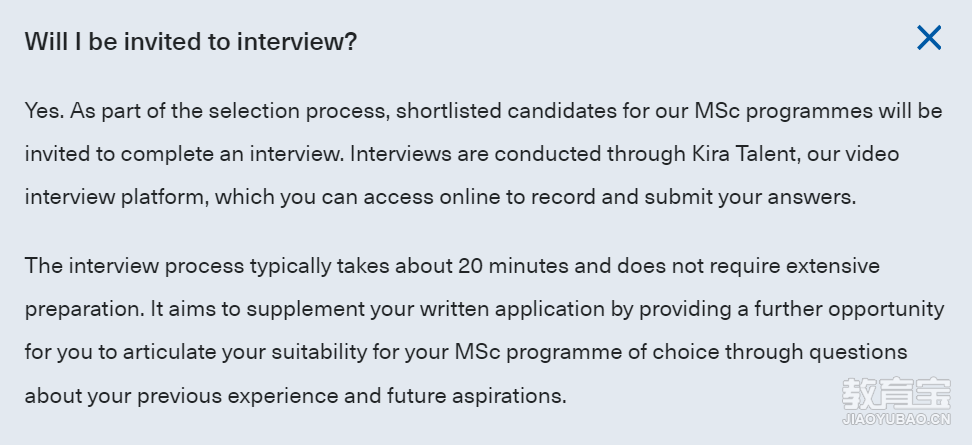
Task: Click the word 'Yes.' starting the answer
Action: (45, 111)
